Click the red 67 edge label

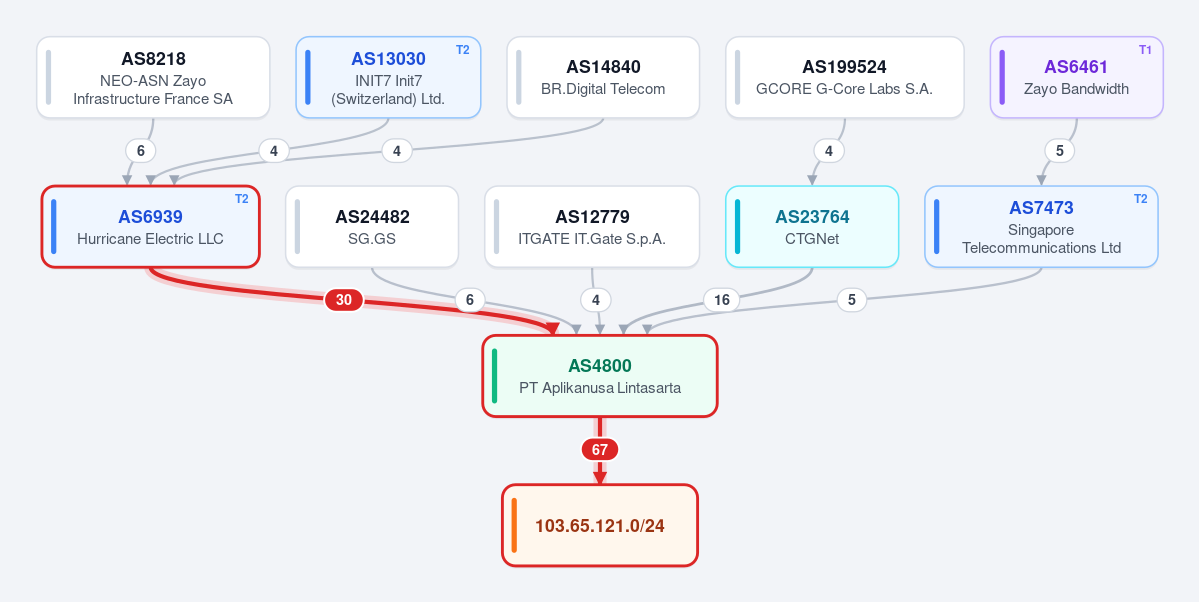600,450
